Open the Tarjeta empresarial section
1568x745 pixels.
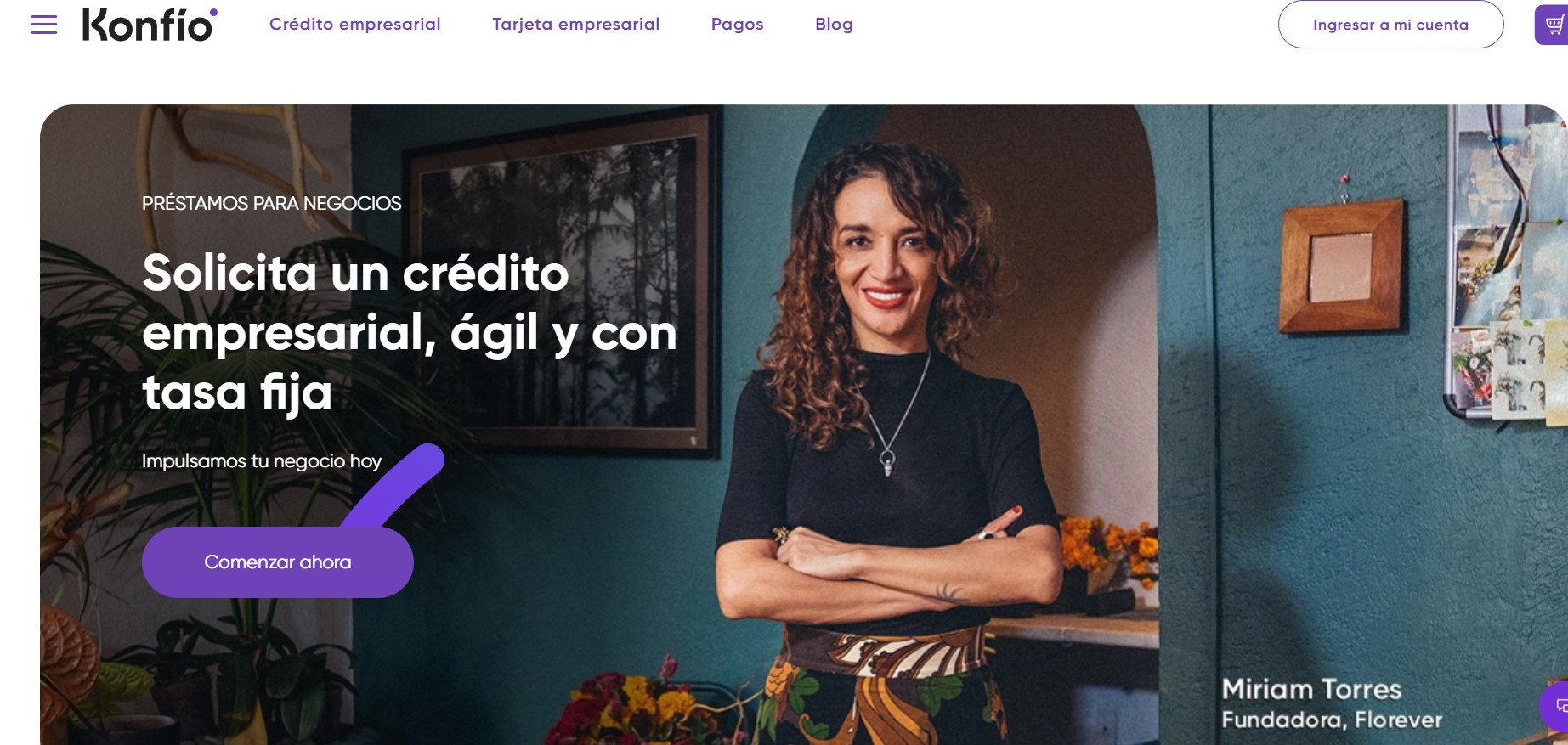point(575,25)
